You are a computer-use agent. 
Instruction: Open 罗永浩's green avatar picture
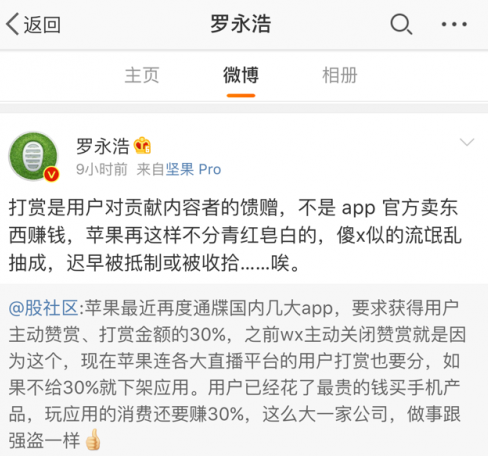[x=33, y=156]
